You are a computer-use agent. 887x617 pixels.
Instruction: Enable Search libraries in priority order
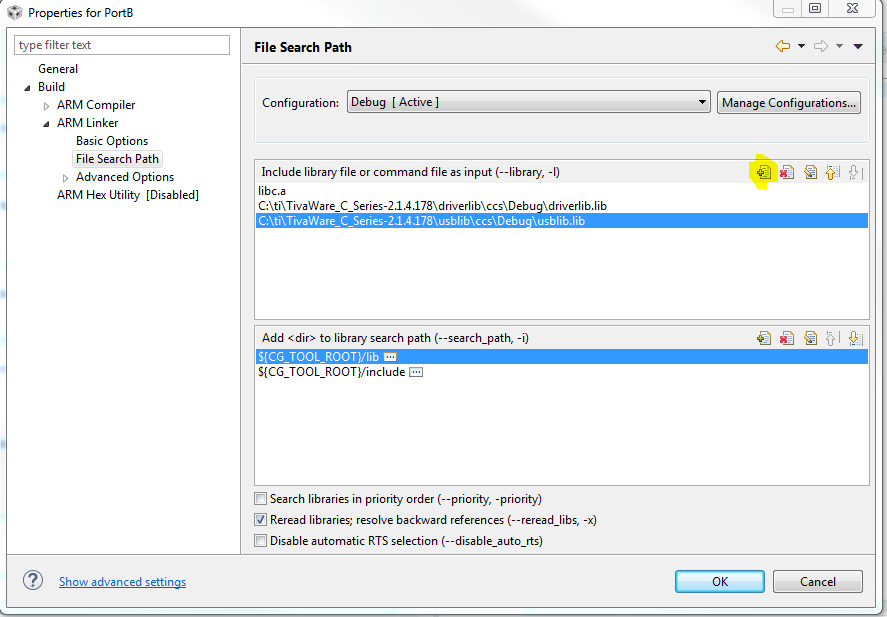[x=260, y=499]
